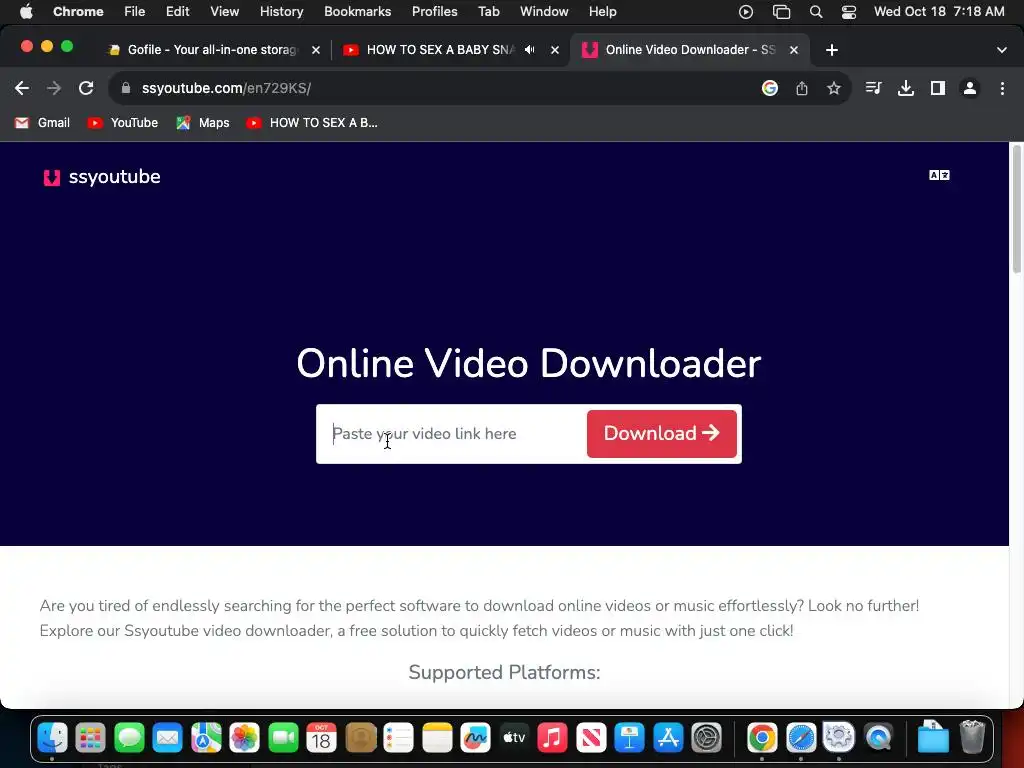Image resolution: width=1024 pixels, height=768 pixels.
Task: Open Finder from the Dock
Action: 52,738
